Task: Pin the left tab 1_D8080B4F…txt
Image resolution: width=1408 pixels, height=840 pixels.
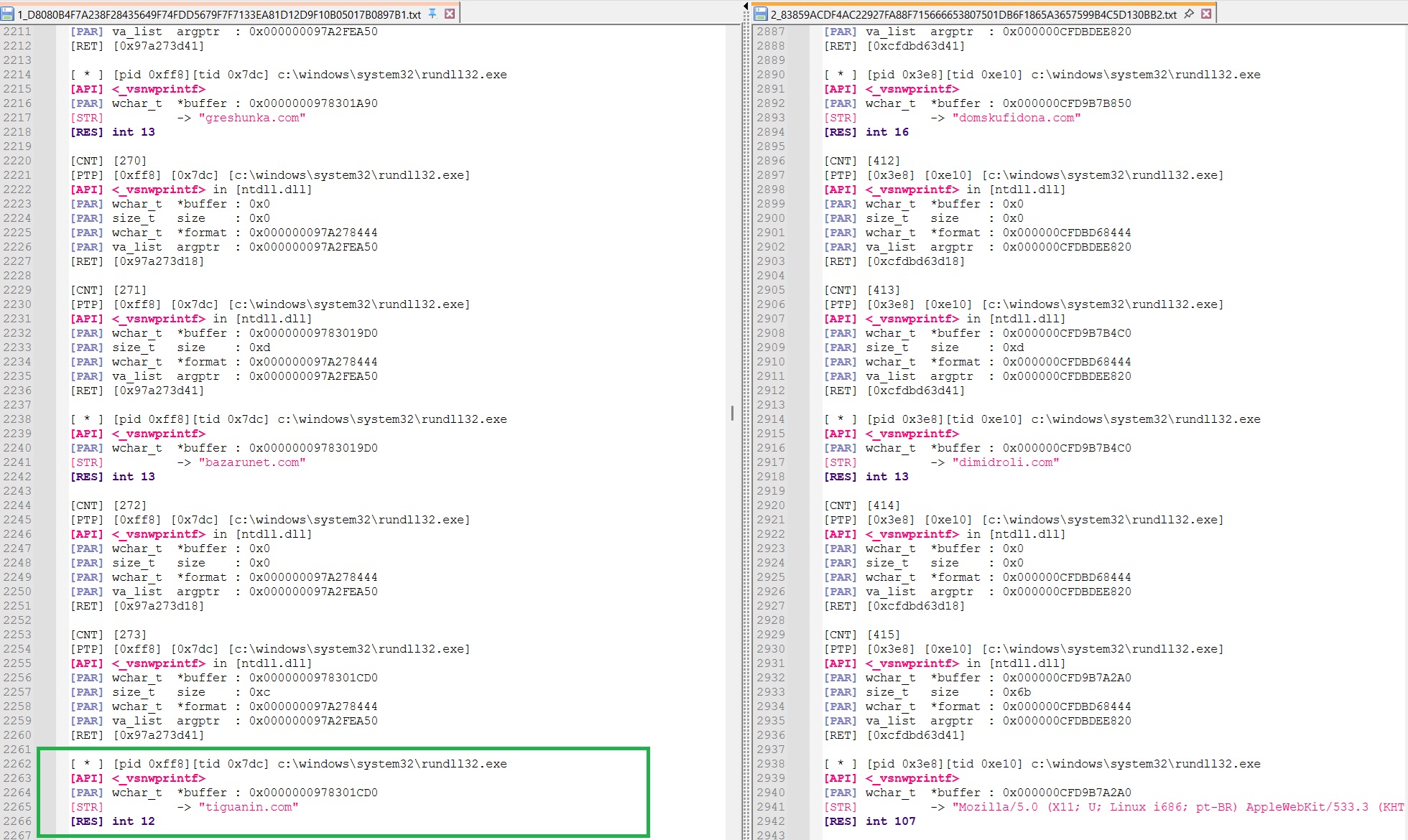Action: 432,14
